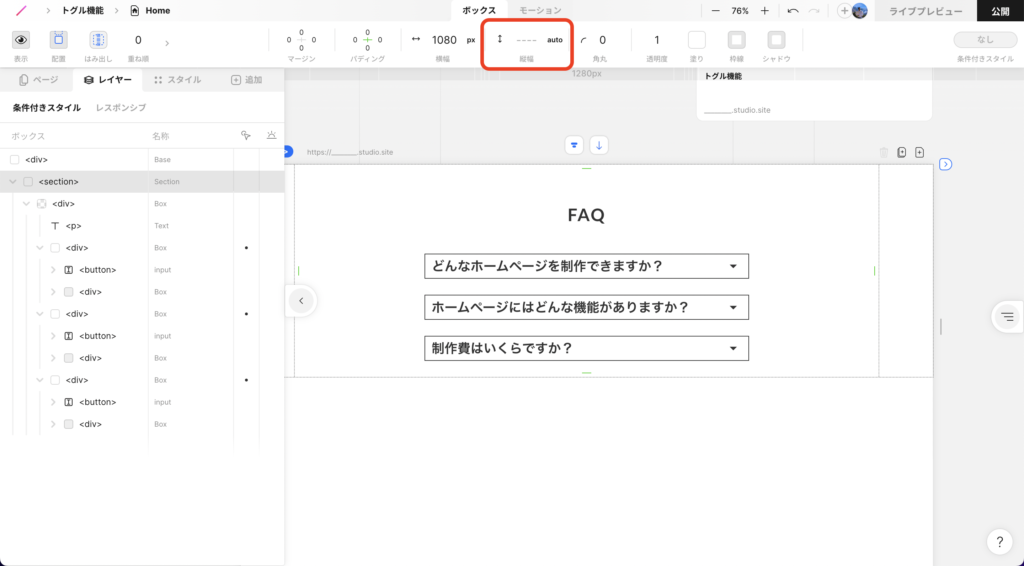Click the user avatar
1024x566 pixels.
pos(860,11)
